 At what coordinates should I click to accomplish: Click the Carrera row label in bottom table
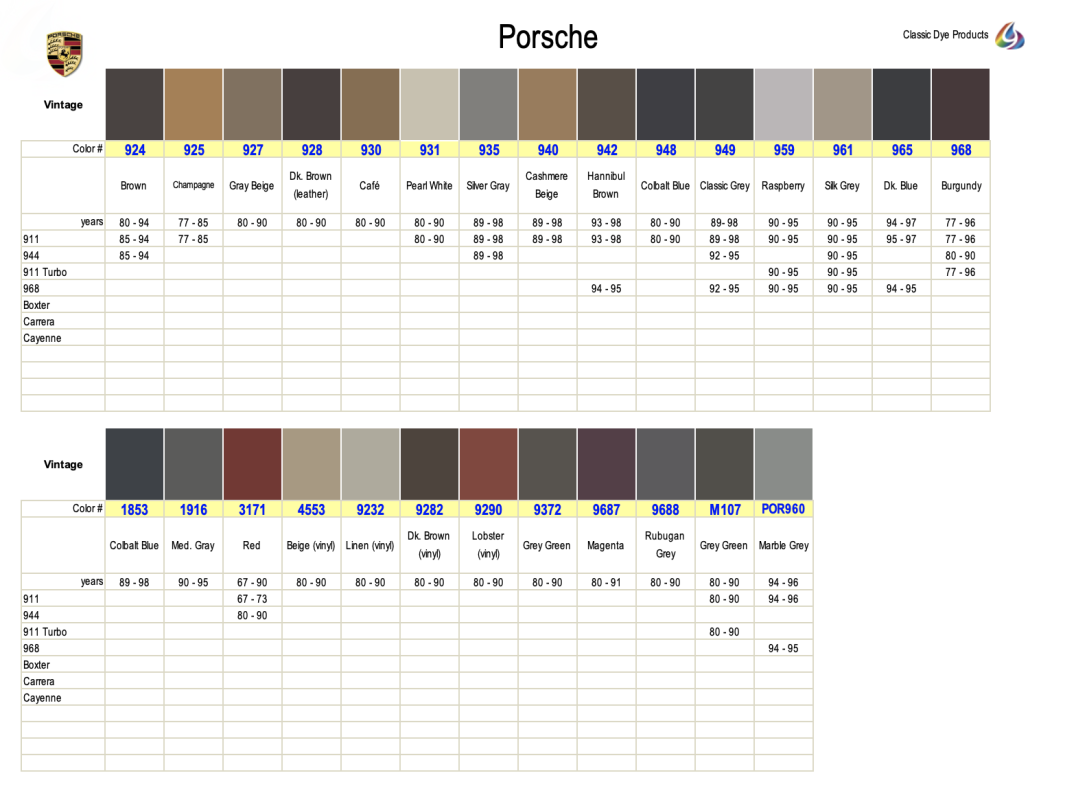coord(38,681)
